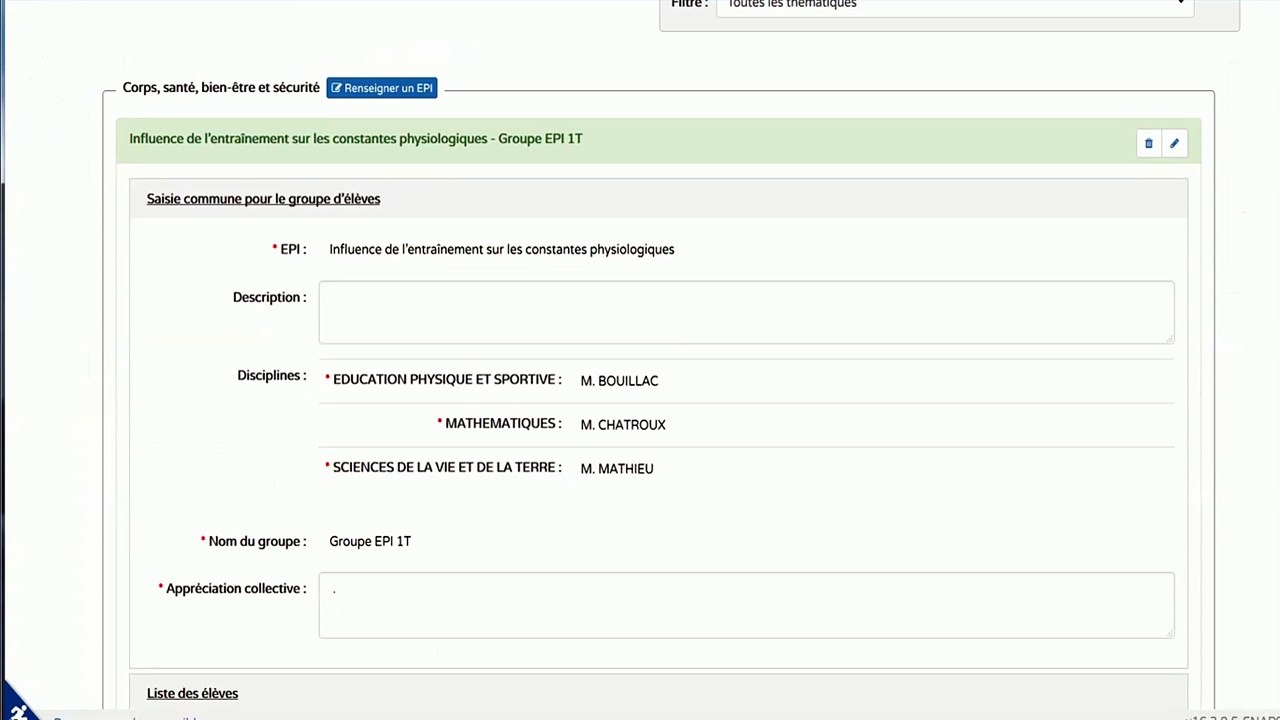Click the EPI title value about constantes physiologiques

coord(502,249)
